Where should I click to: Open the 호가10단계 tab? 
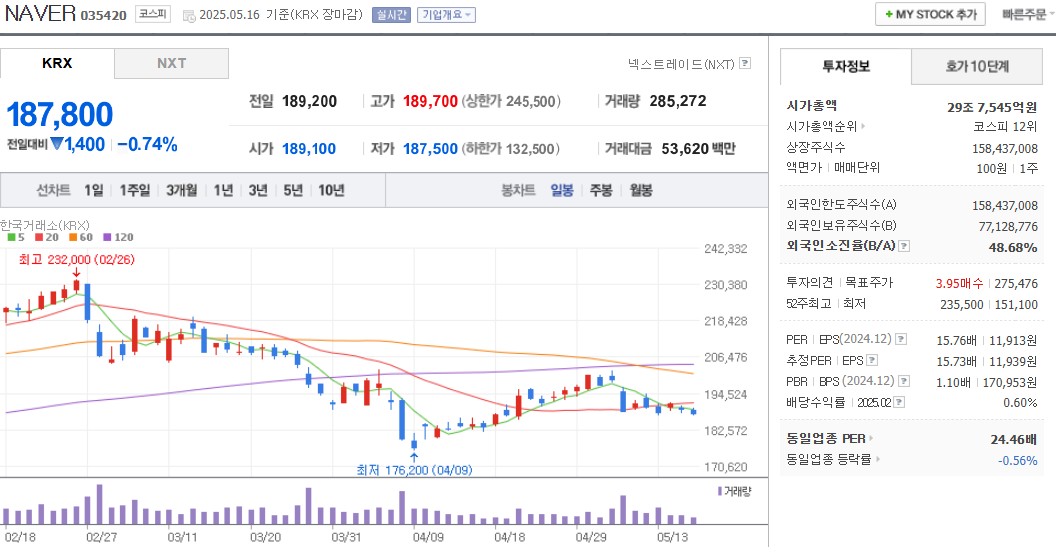coord(977,66)
